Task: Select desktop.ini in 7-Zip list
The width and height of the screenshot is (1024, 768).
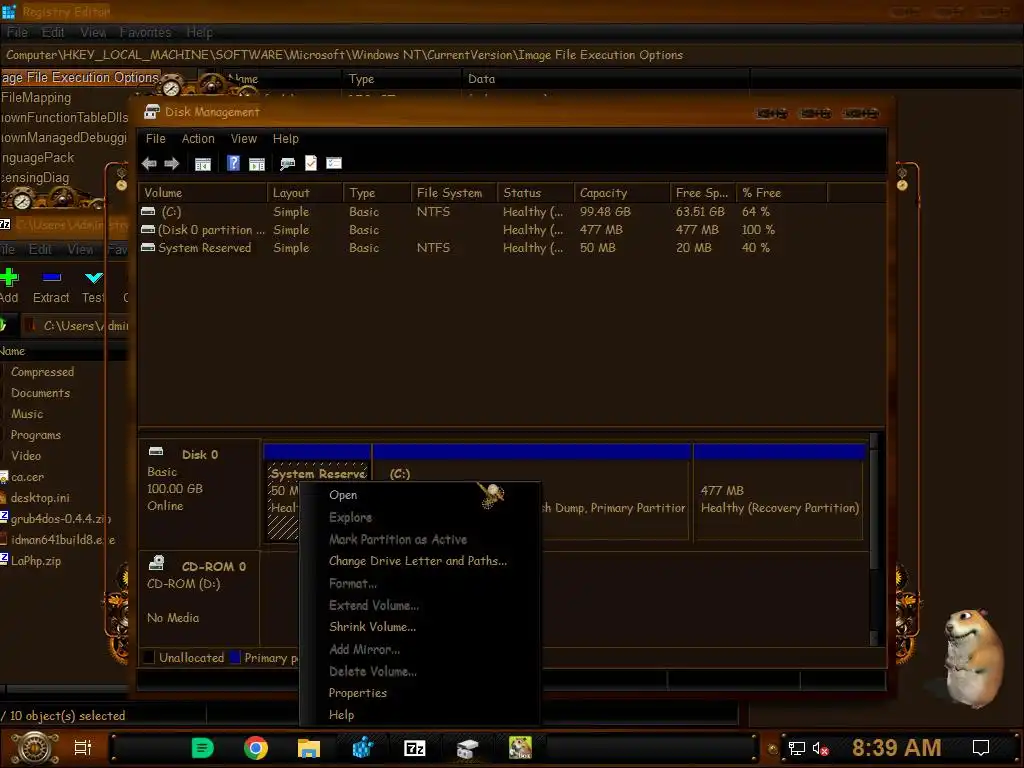Action: coord(40,498)
